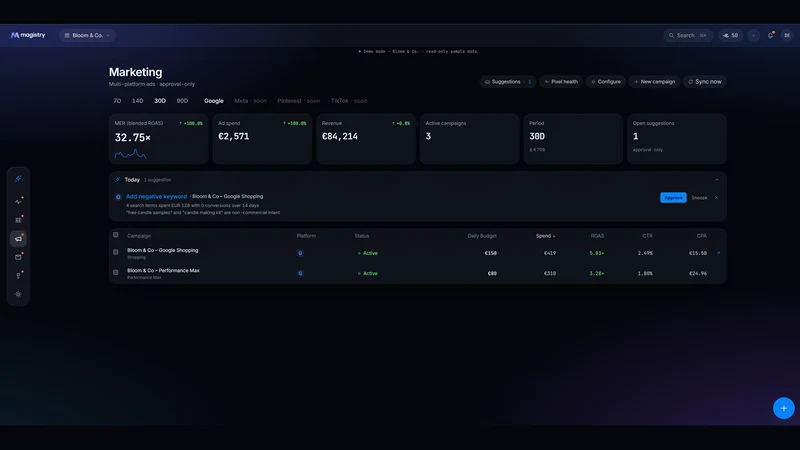Tick the Bloom & Co – Google Shopping checkbox
The width and height of the screenshot is (800, 450).
pyautogui.click(x=116, y=252)
